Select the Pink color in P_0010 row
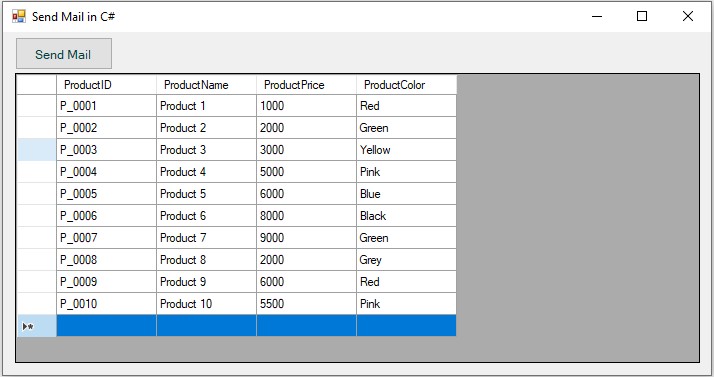 click(x=407, y=304)
